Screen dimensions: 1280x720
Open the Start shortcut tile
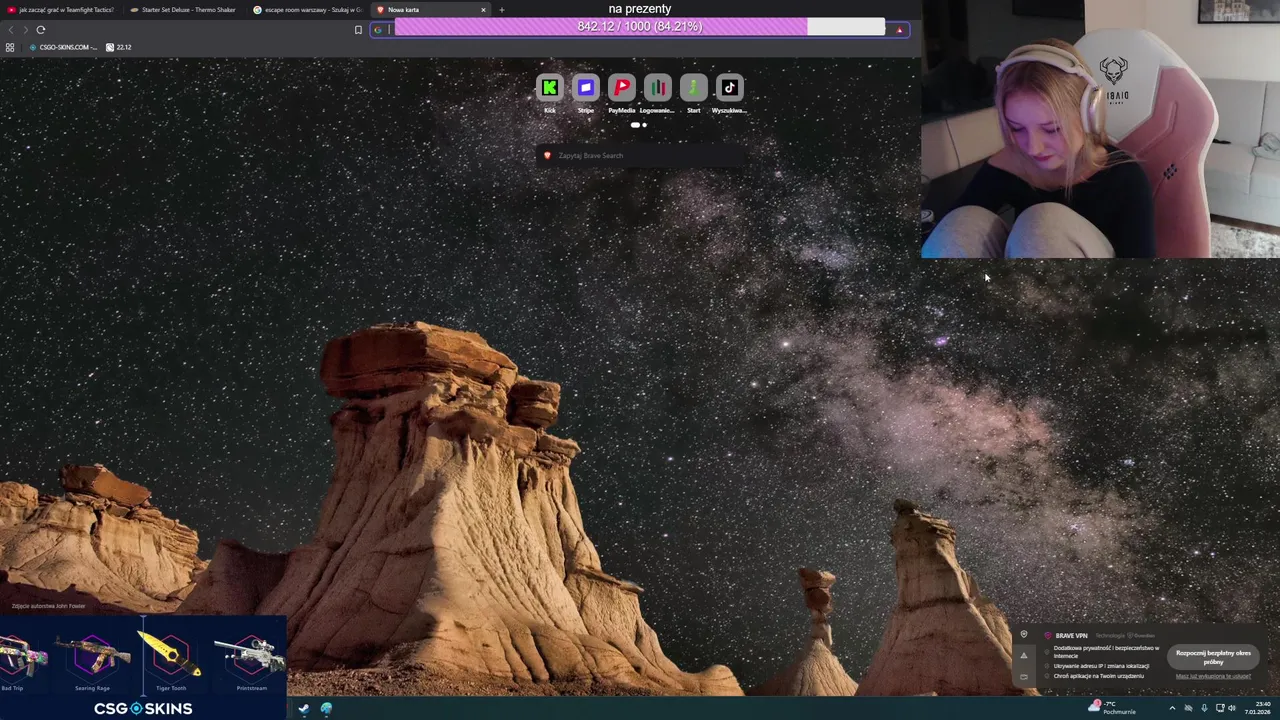click(693, 88)
